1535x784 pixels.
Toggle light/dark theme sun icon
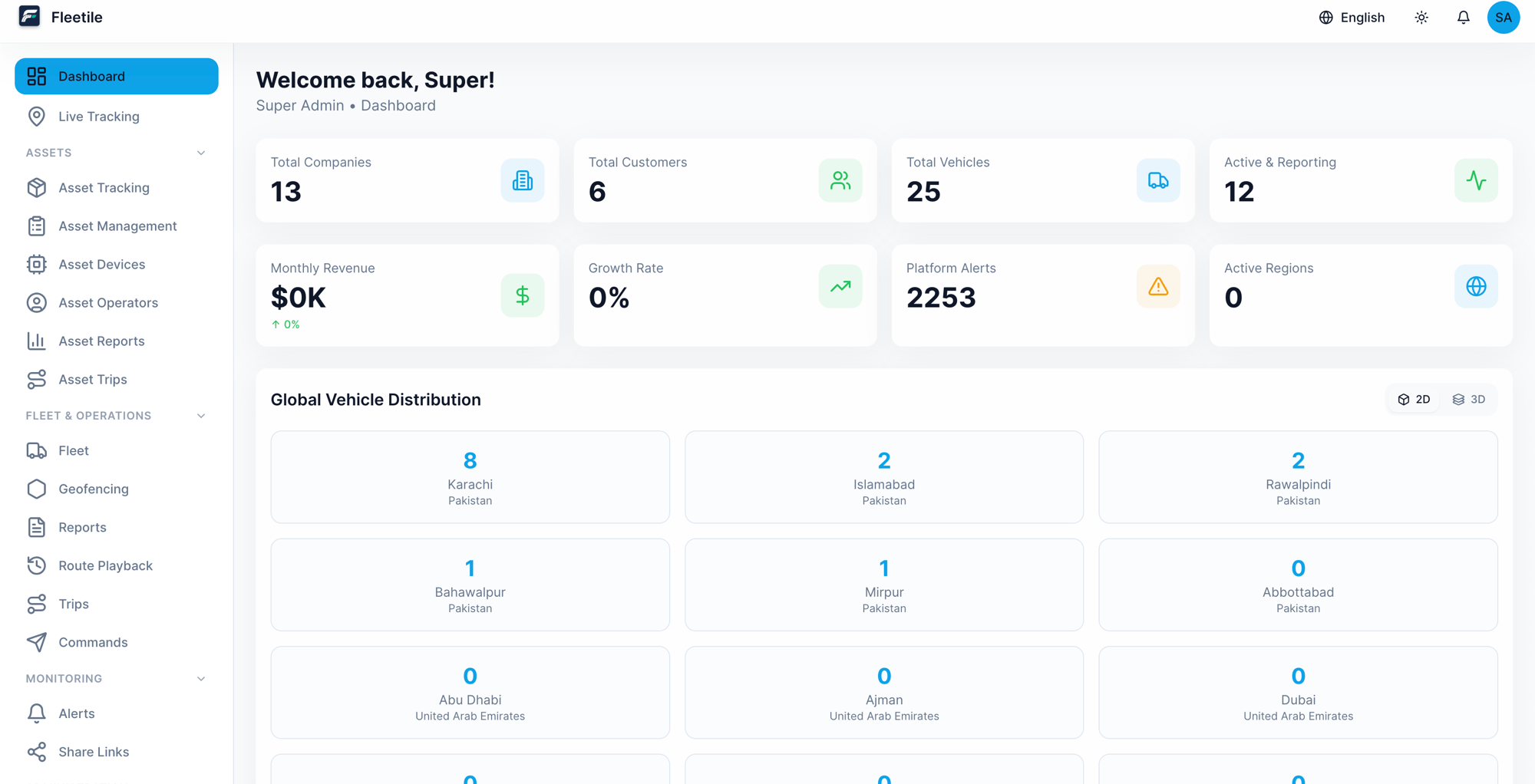1421,17
